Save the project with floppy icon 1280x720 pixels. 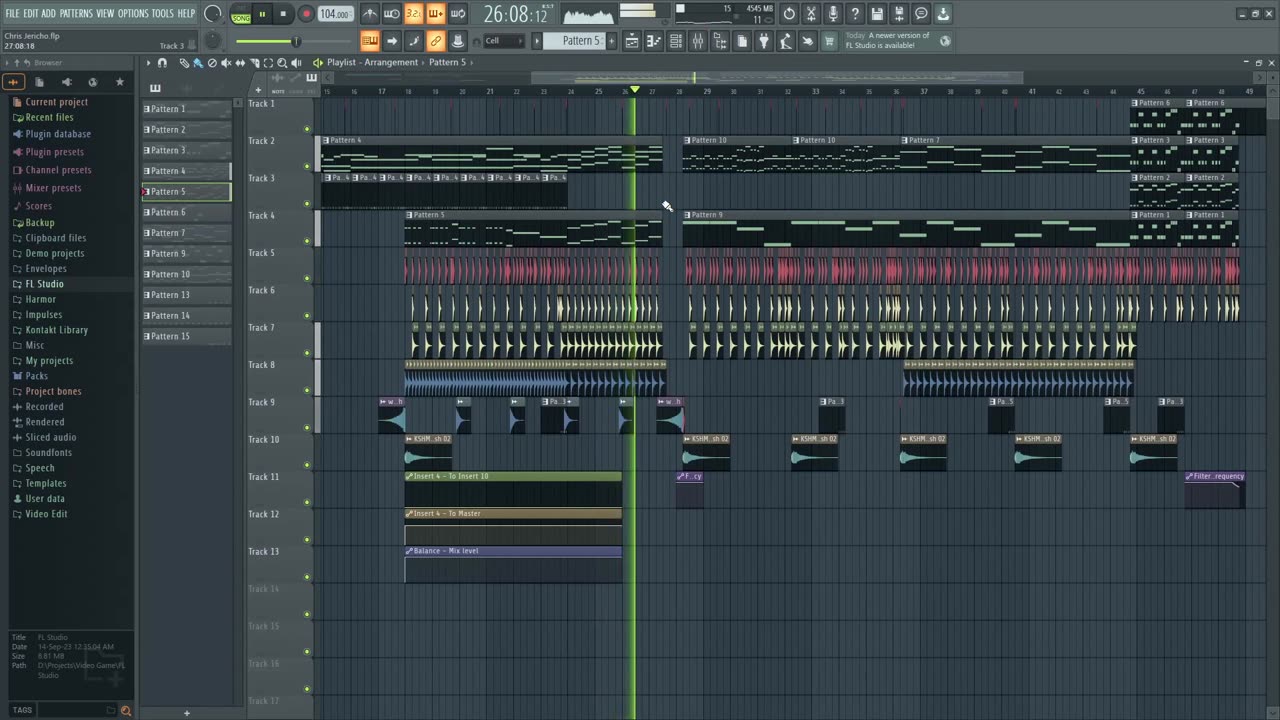point(877,14)
